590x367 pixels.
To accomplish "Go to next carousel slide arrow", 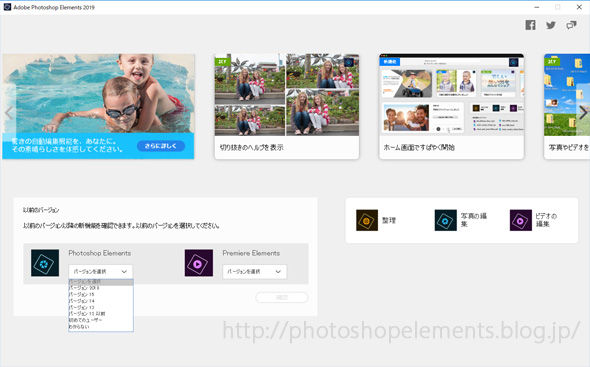I will coord(583,113).
